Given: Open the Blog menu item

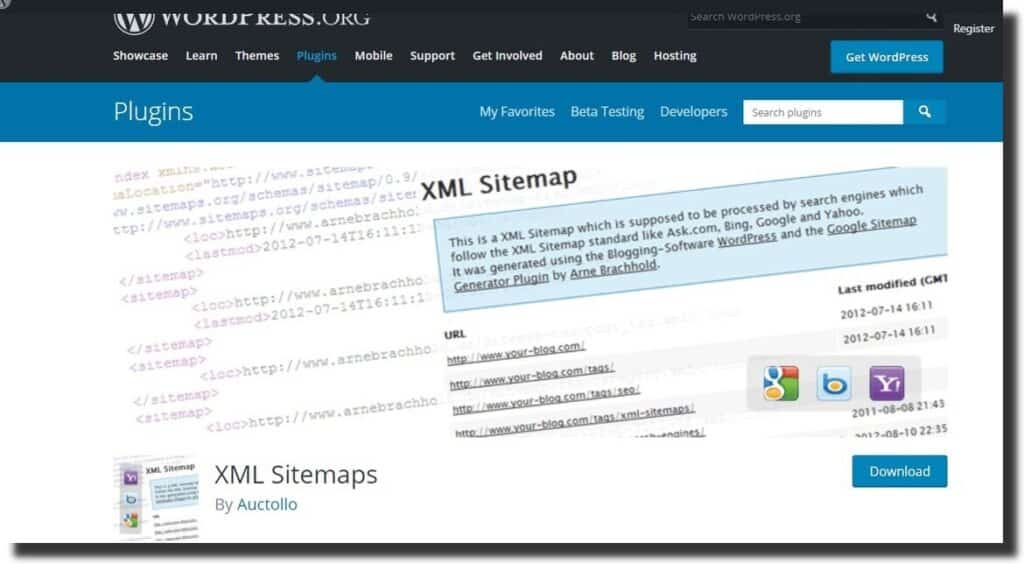Looking at the screenshot, I should coord(624,56).
